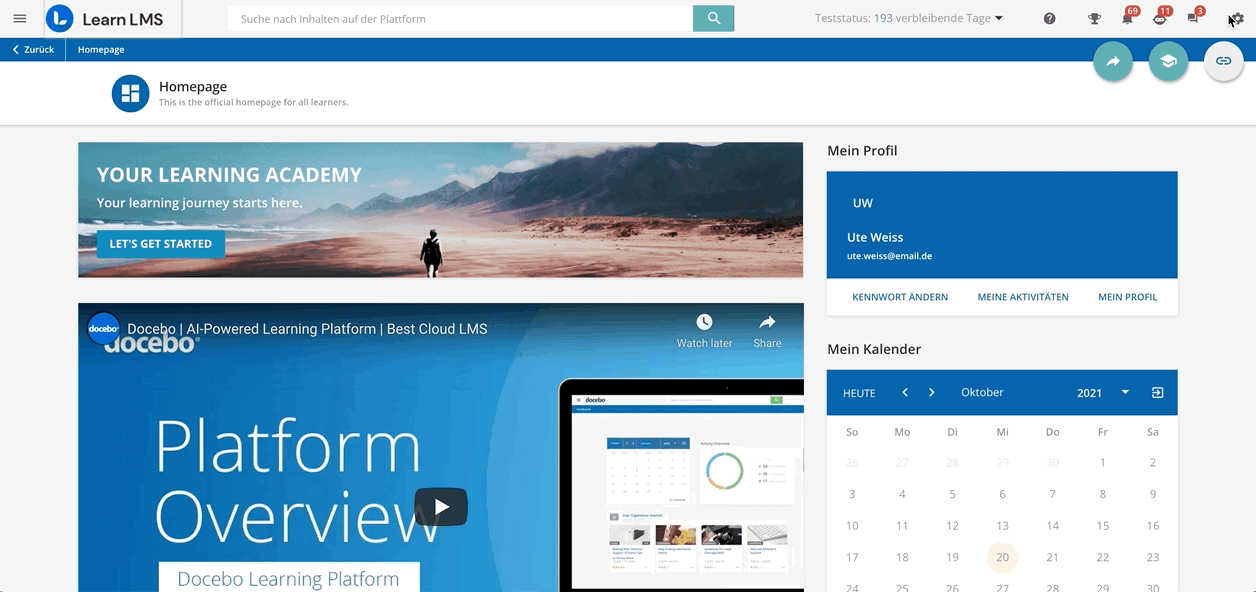
Task: Select the Homepage breadcrumb item
Action: [x=101, y=49]
